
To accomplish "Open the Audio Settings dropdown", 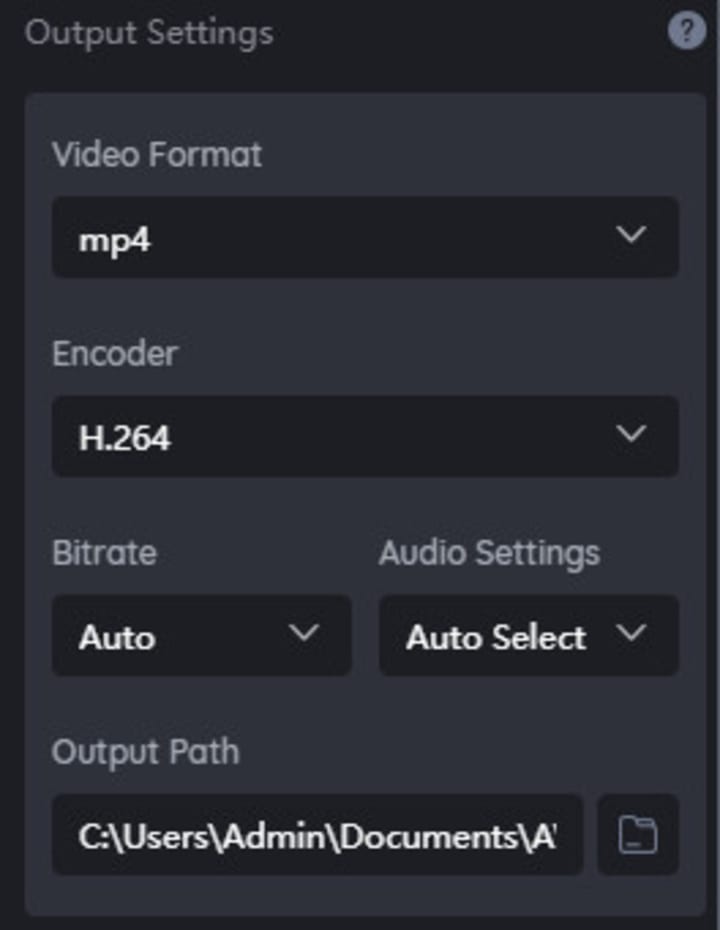I will pyautogui.click(x=529, y=635).
